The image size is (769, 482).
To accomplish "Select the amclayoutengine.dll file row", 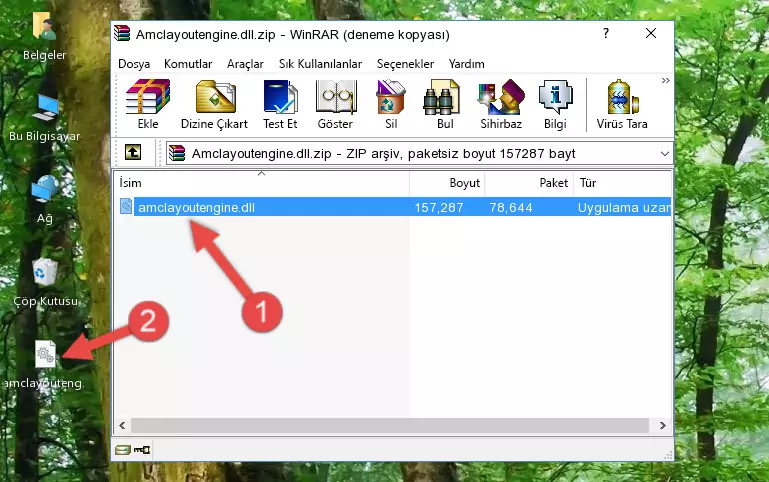I will coord(393,207).
